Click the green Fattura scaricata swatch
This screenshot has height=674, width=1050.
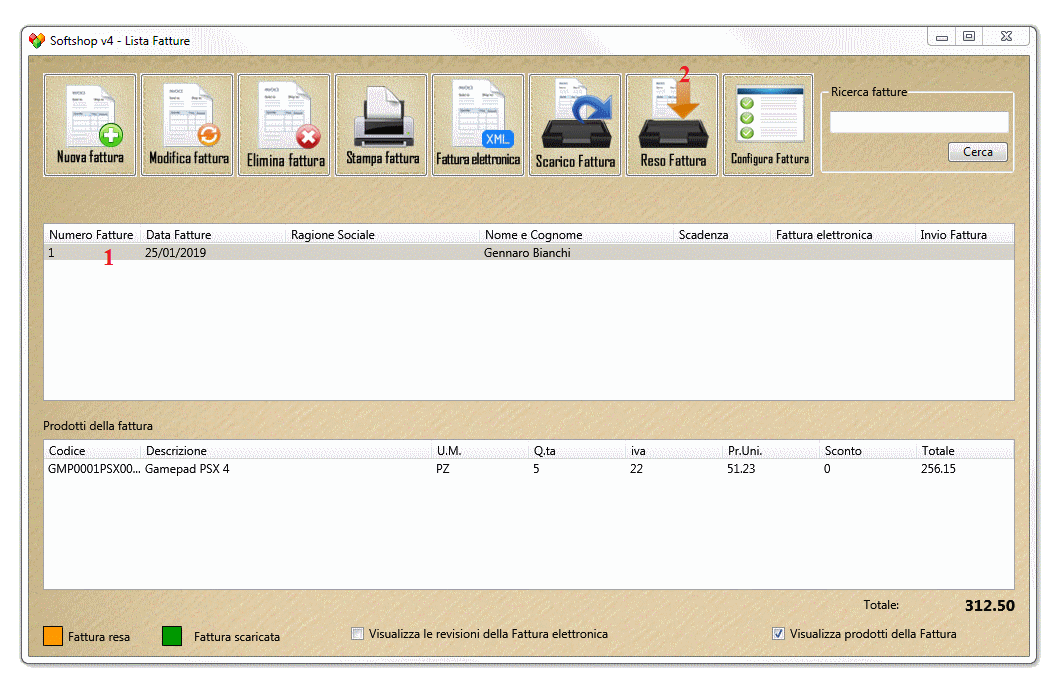tap(172, 636)
